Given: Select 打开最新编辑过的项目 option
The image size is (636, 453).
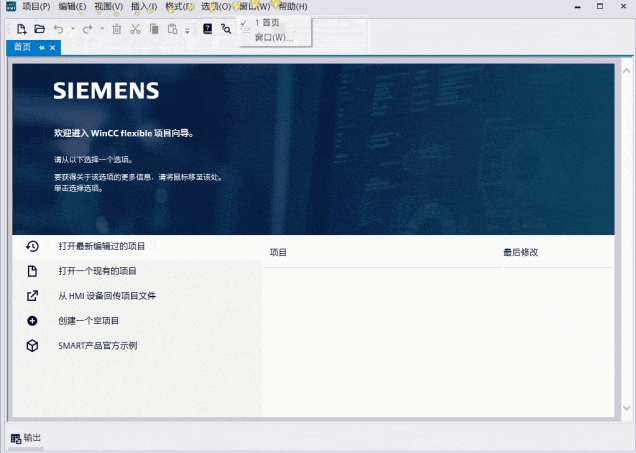Looking at the screenshot, I should pyautogui.click(x=101, y=246).
